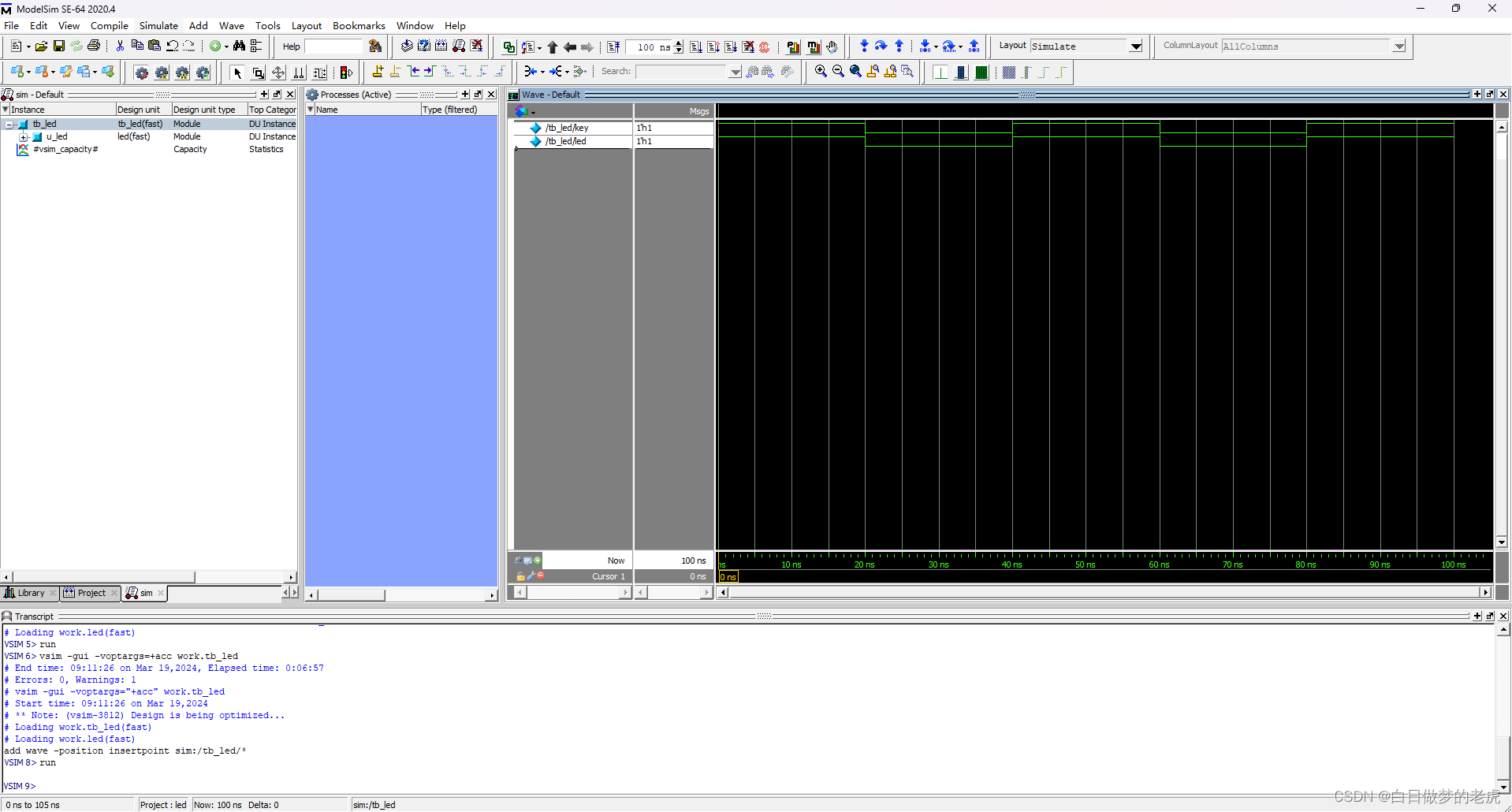Toggle leaf names icon beside Now
The height and width of the screenshot is (812, 1512).
(518, 561)
